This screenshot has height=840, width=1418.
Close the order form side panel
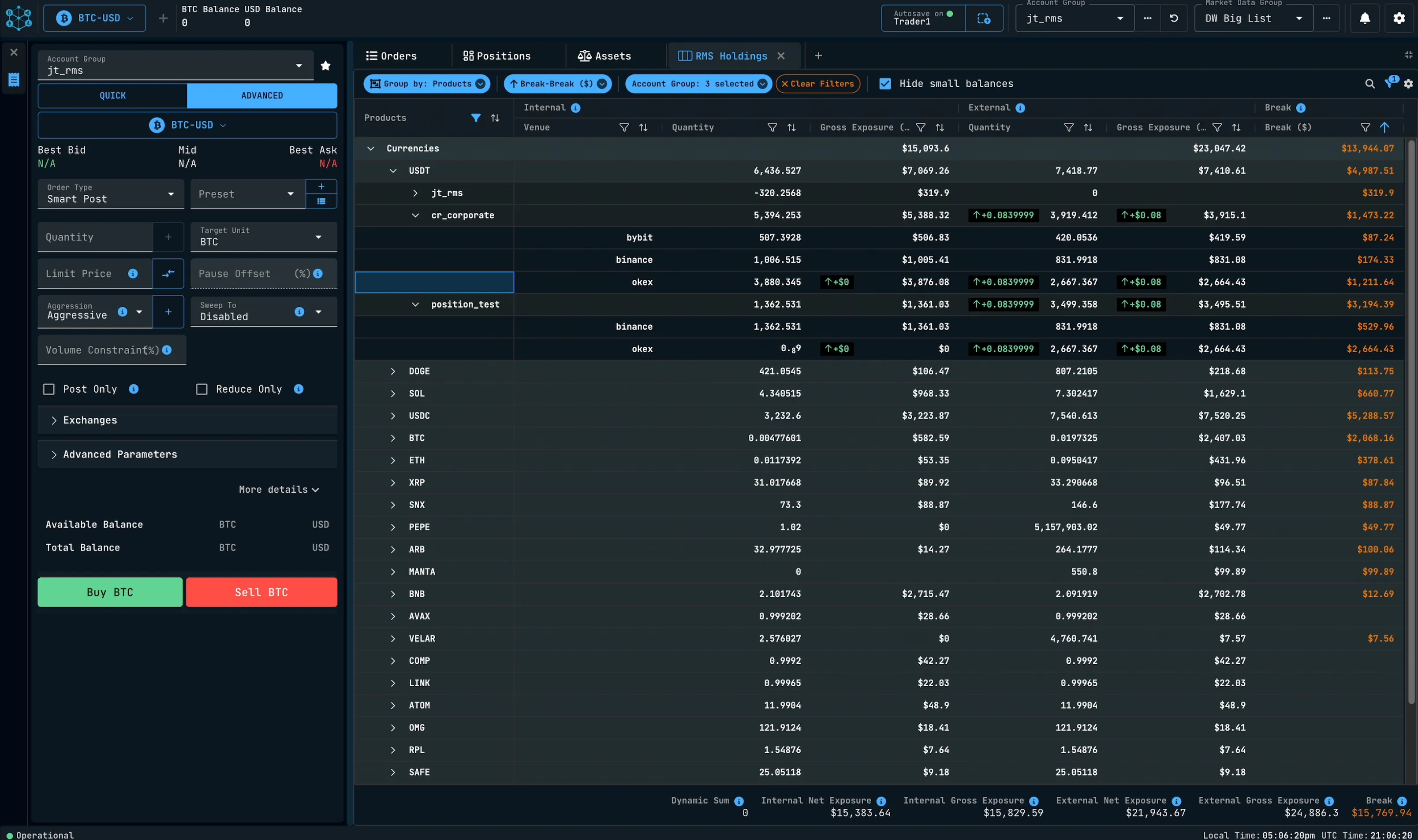point(14,52)
